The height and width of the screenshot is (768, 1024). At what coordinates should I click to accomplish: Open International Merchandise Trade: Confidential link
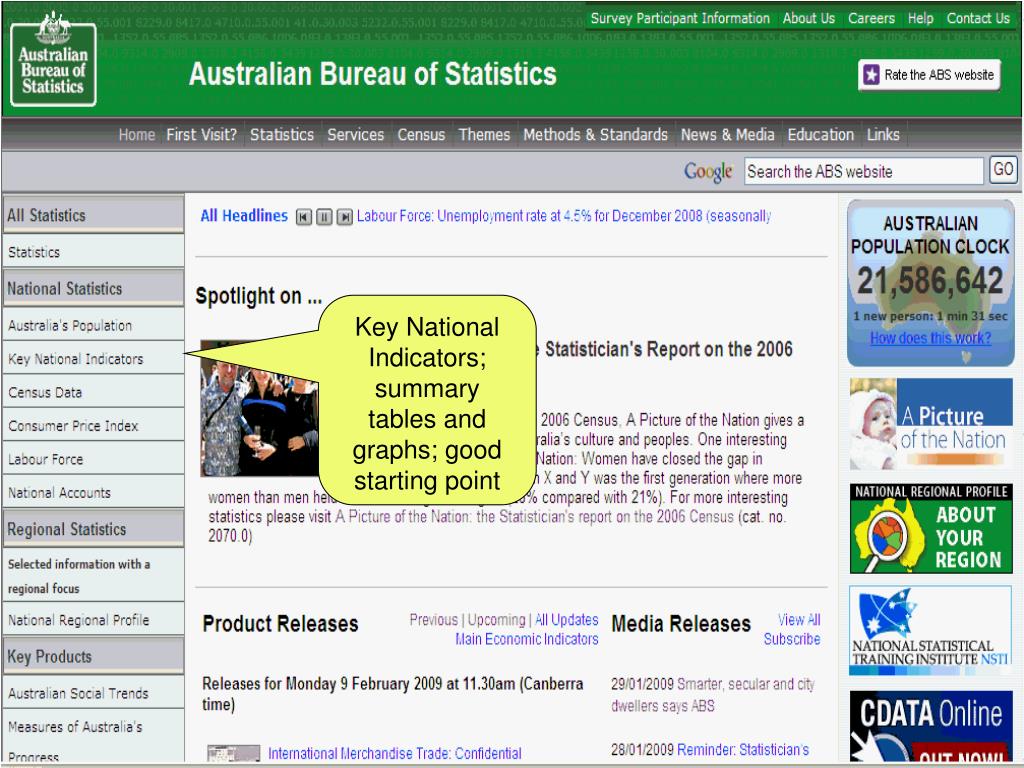point(394,753)
